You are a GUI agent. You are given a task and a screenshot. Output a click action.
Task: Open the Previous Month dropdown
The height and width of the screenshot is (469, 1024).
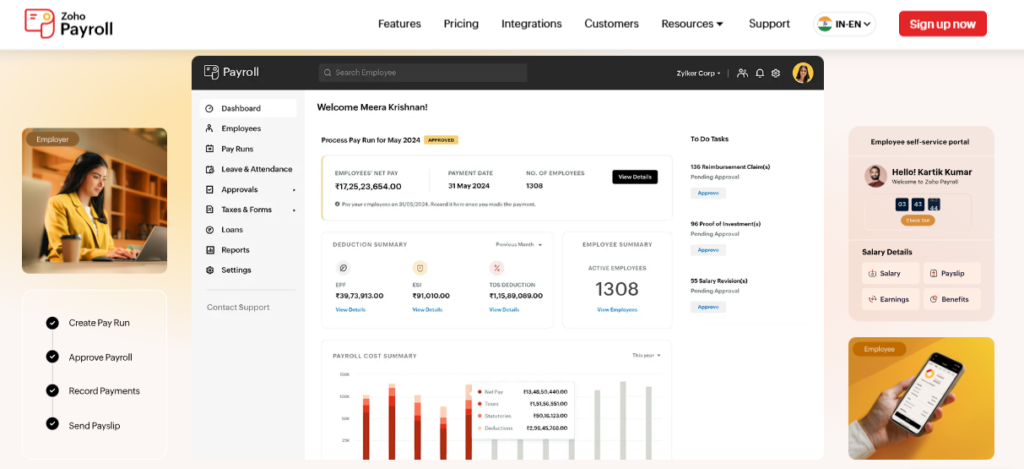[519, 244]
